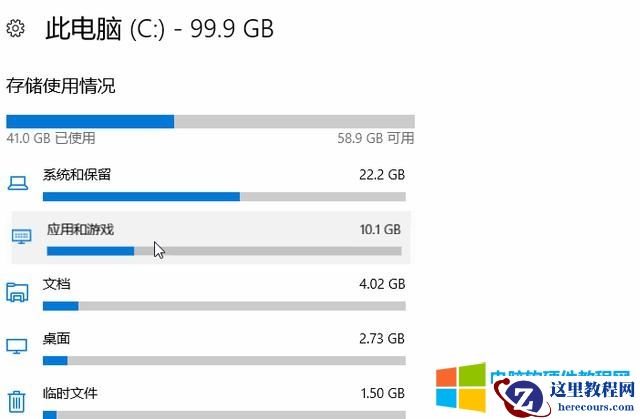The height and width of the screenshot is (419, 640).
Task: Click the overall C: drive usage bar
Action: (x=210, y=121)
